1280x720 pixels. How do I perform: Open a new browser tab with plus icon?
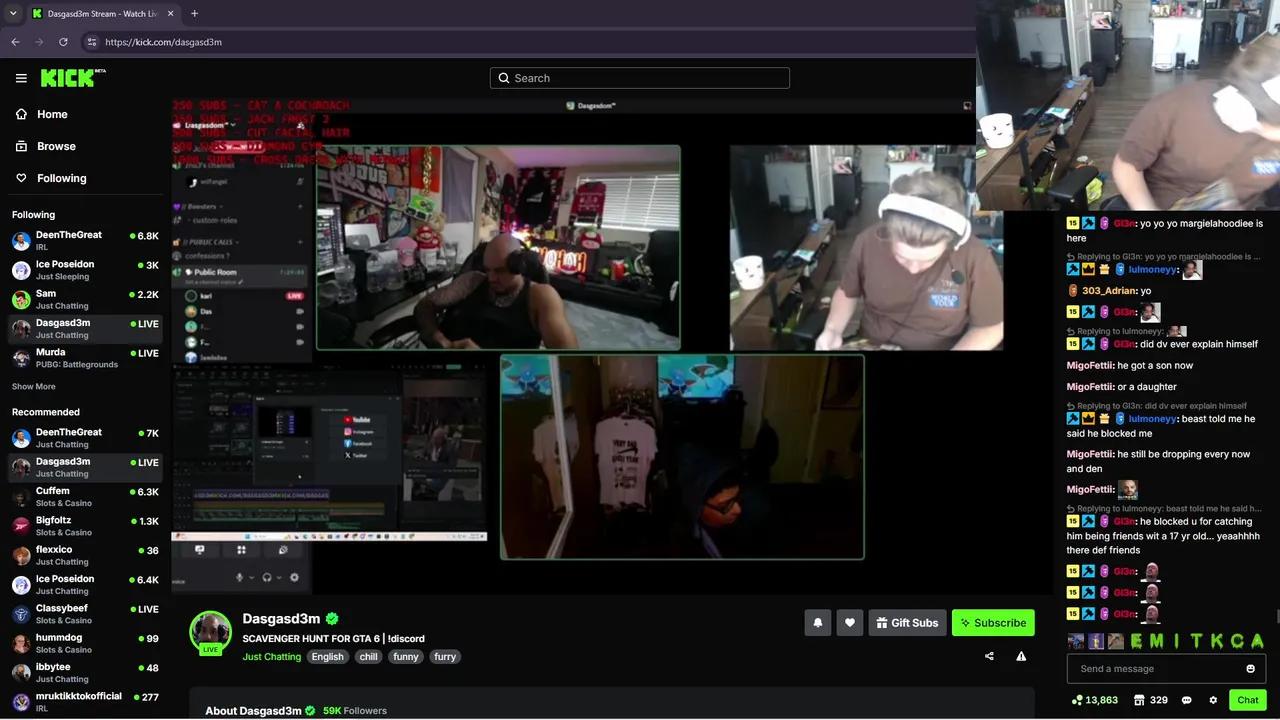[x=194, y=13]
